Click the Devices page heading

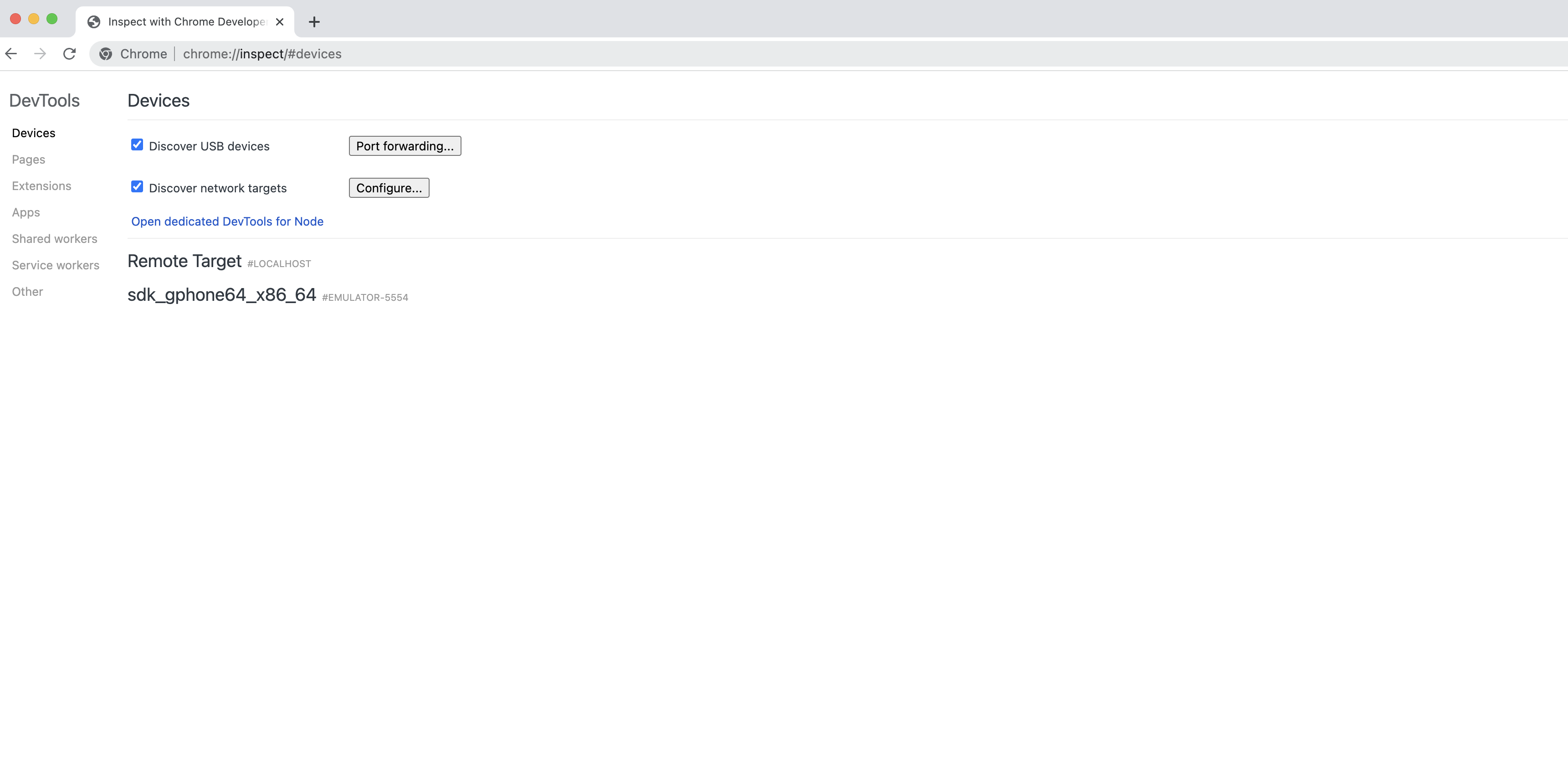click(x=158, y=100)
